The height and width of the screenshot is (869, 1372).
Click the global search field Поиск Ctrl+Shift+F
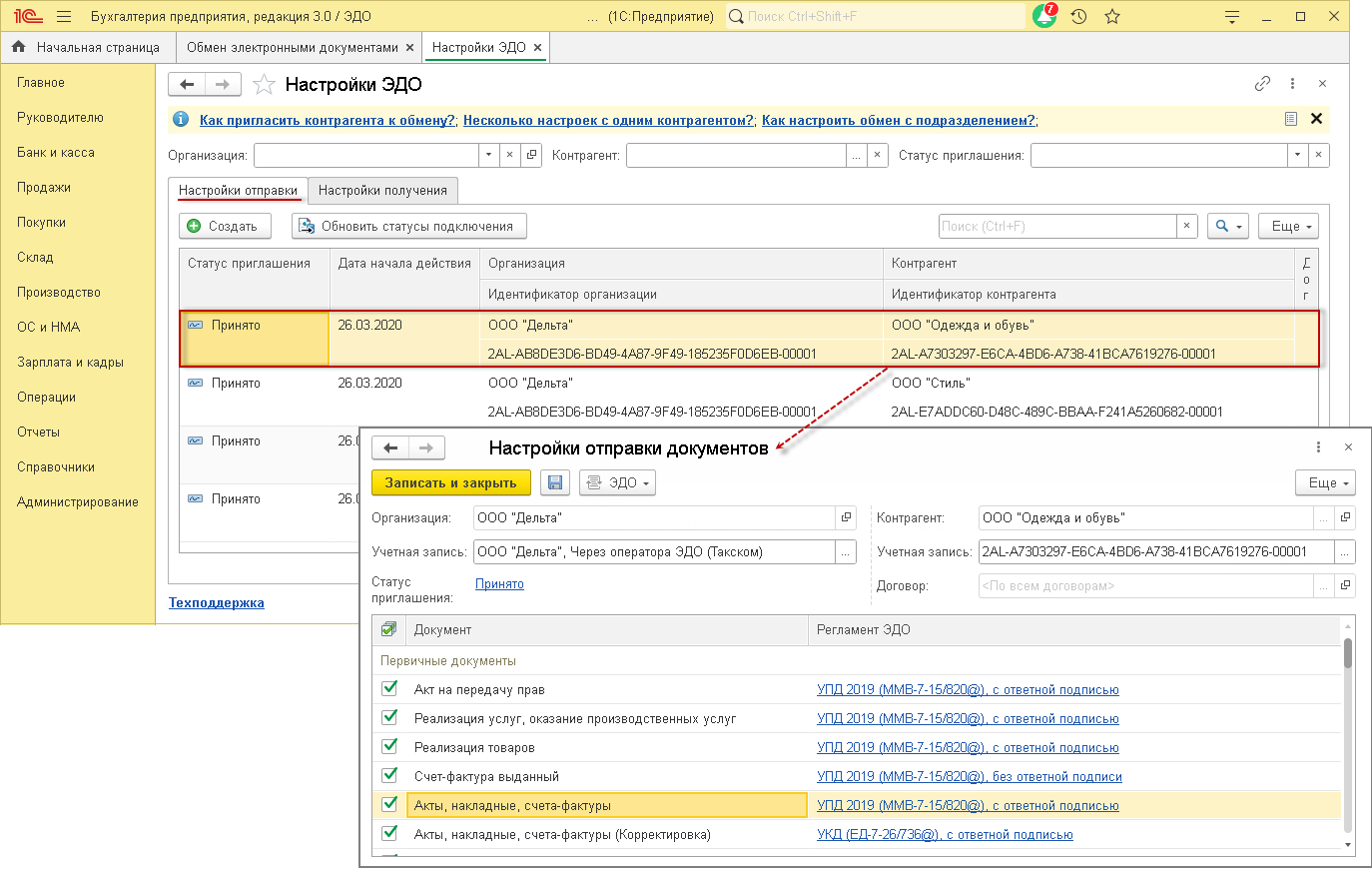876,16
